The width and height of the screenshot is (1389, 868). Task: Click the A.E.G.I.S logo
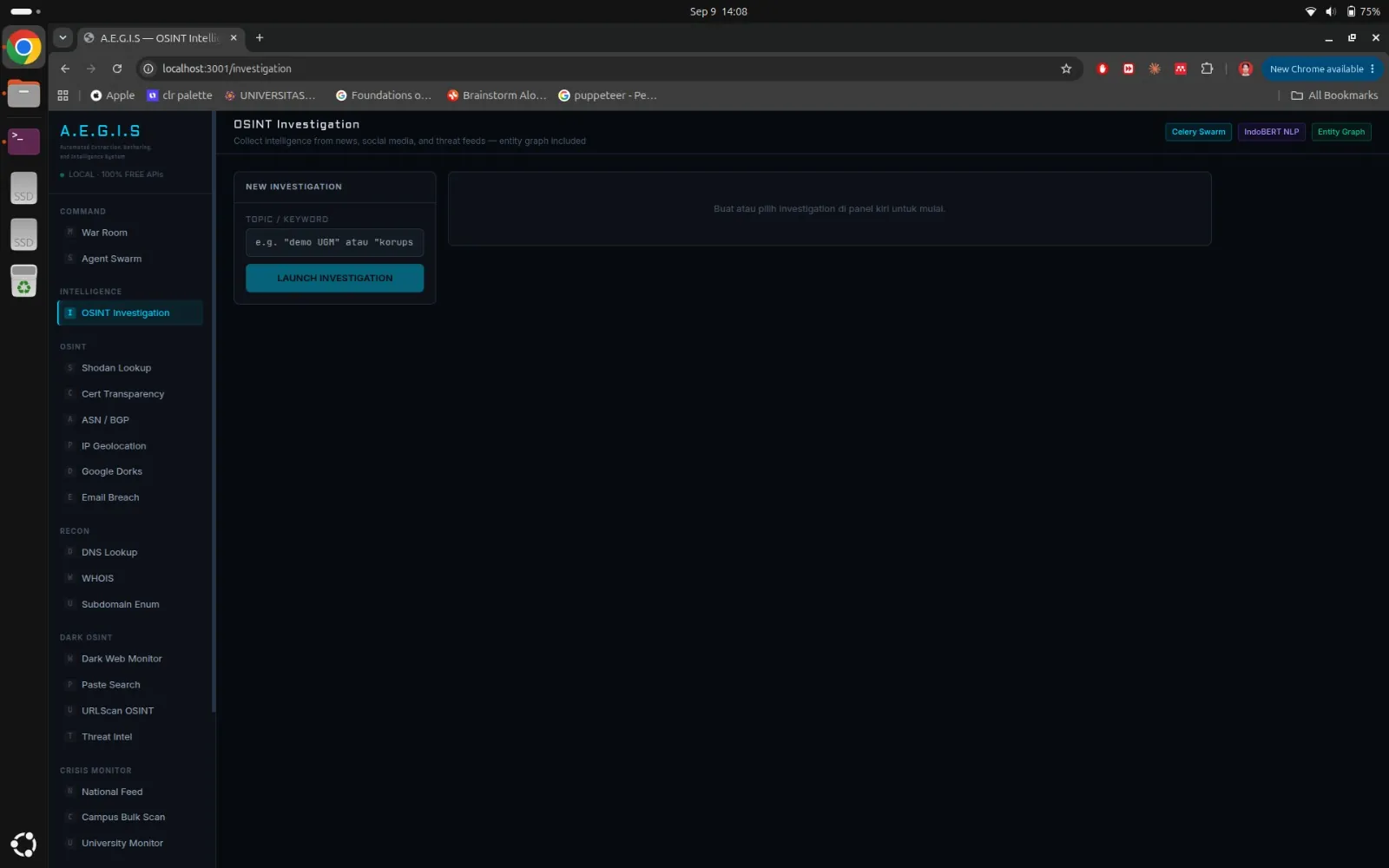[100, 131]
